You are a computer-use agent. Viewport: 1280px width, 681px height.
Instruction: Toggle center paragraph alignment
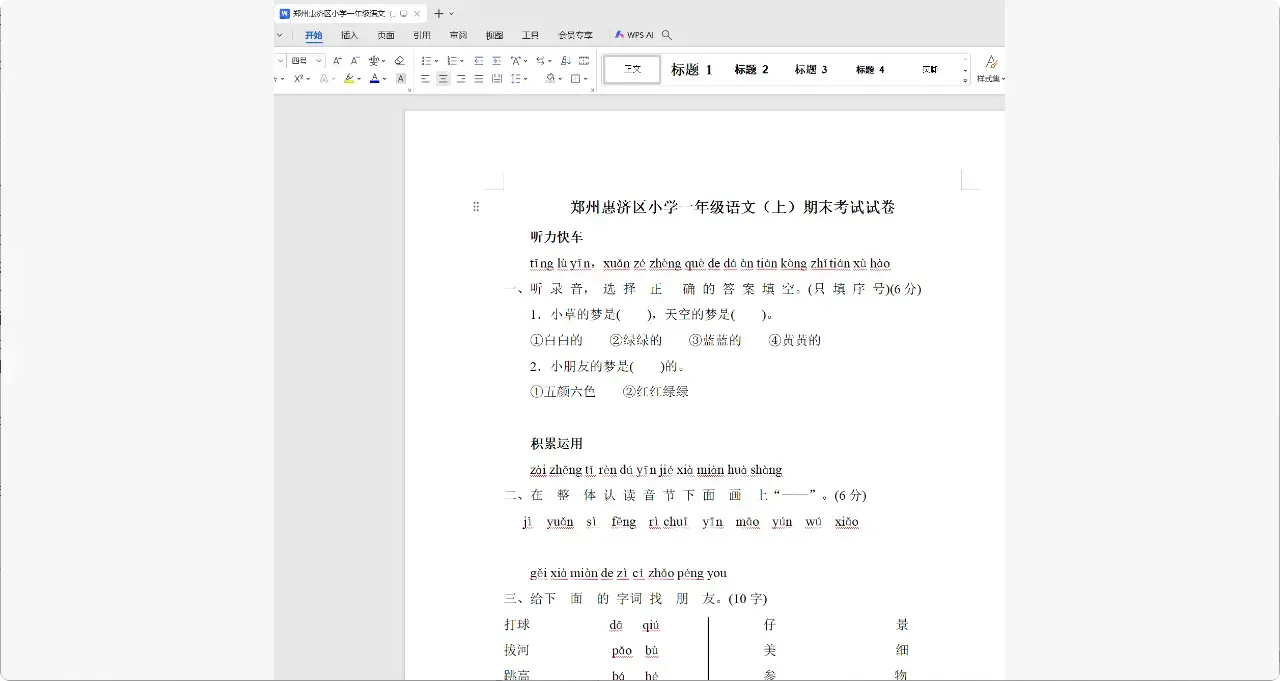pyautogui.click(x=442, y=79)
